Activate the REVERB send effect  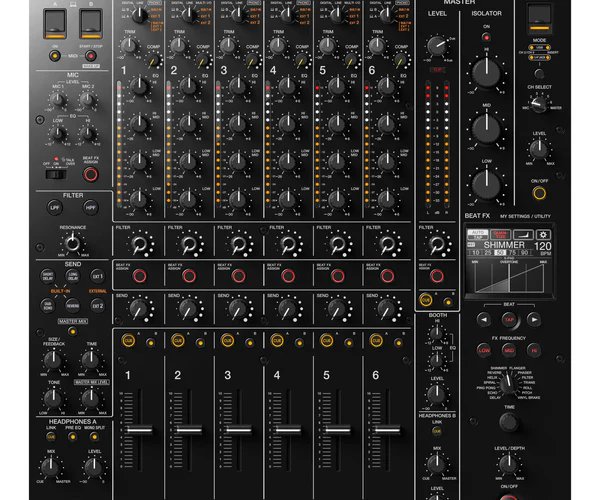(x=73, y=306)
